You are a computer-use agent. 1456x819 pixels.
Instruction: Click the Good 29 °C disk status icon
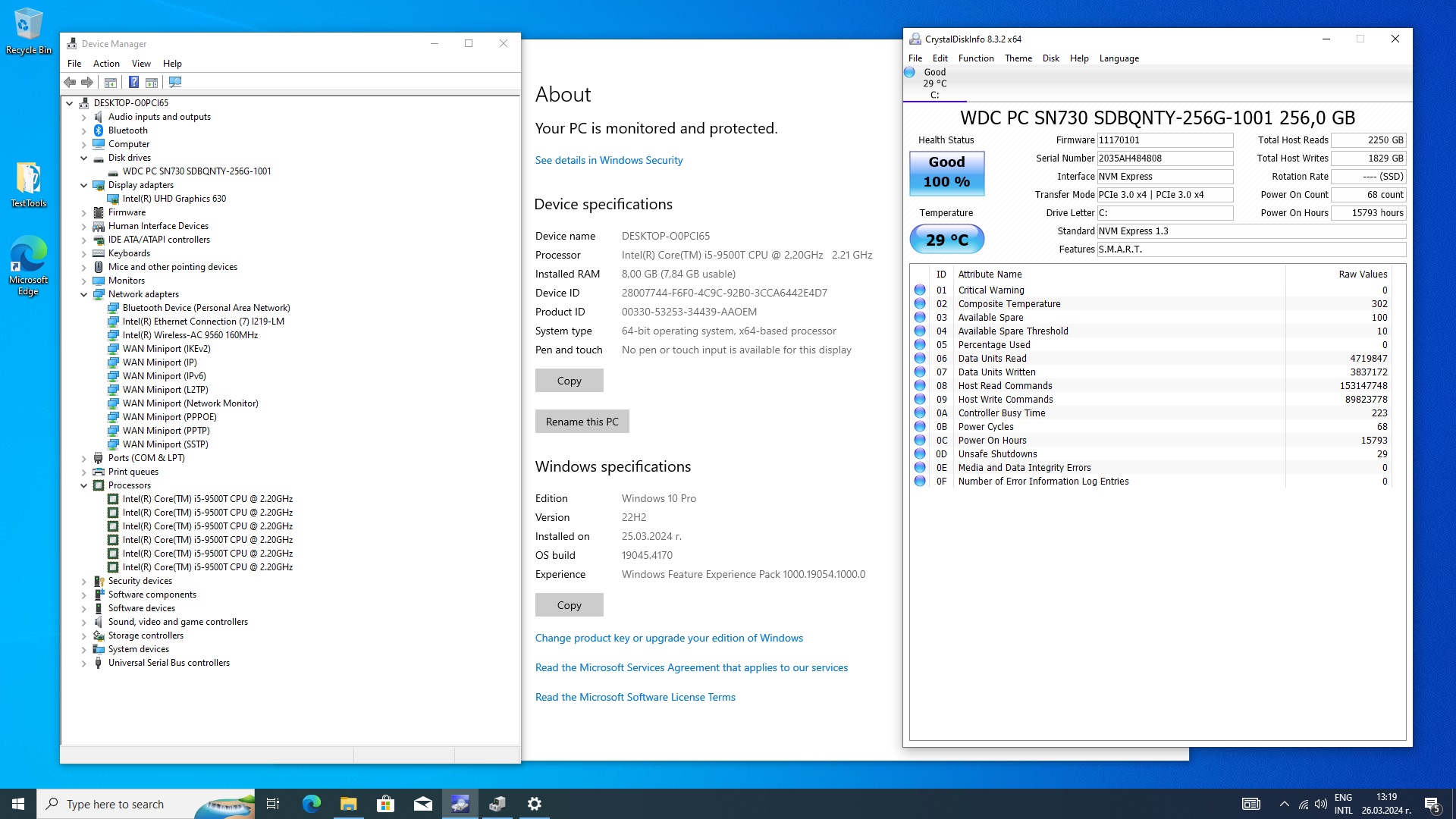pos(909,73)
